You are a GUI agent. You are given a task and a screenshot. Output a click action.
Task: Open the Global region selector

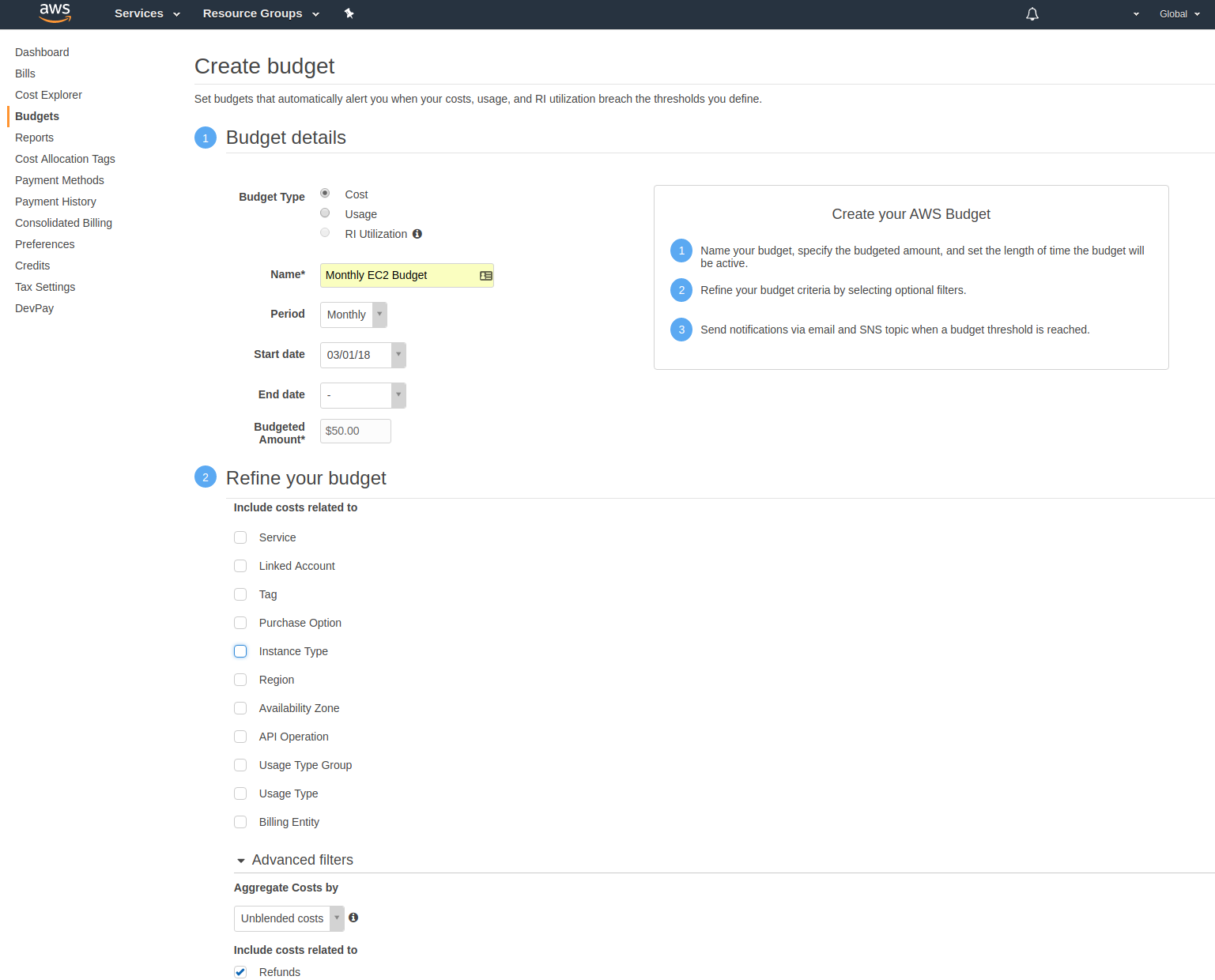point(1179,13)
